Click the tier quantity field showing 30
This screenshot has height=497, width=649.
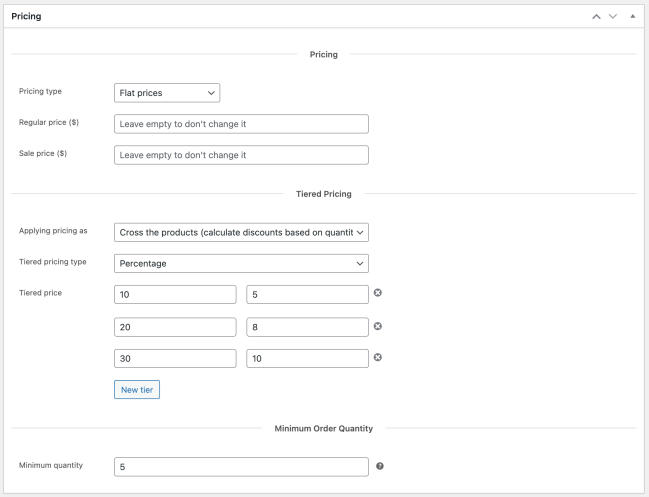tap(175, 359)
